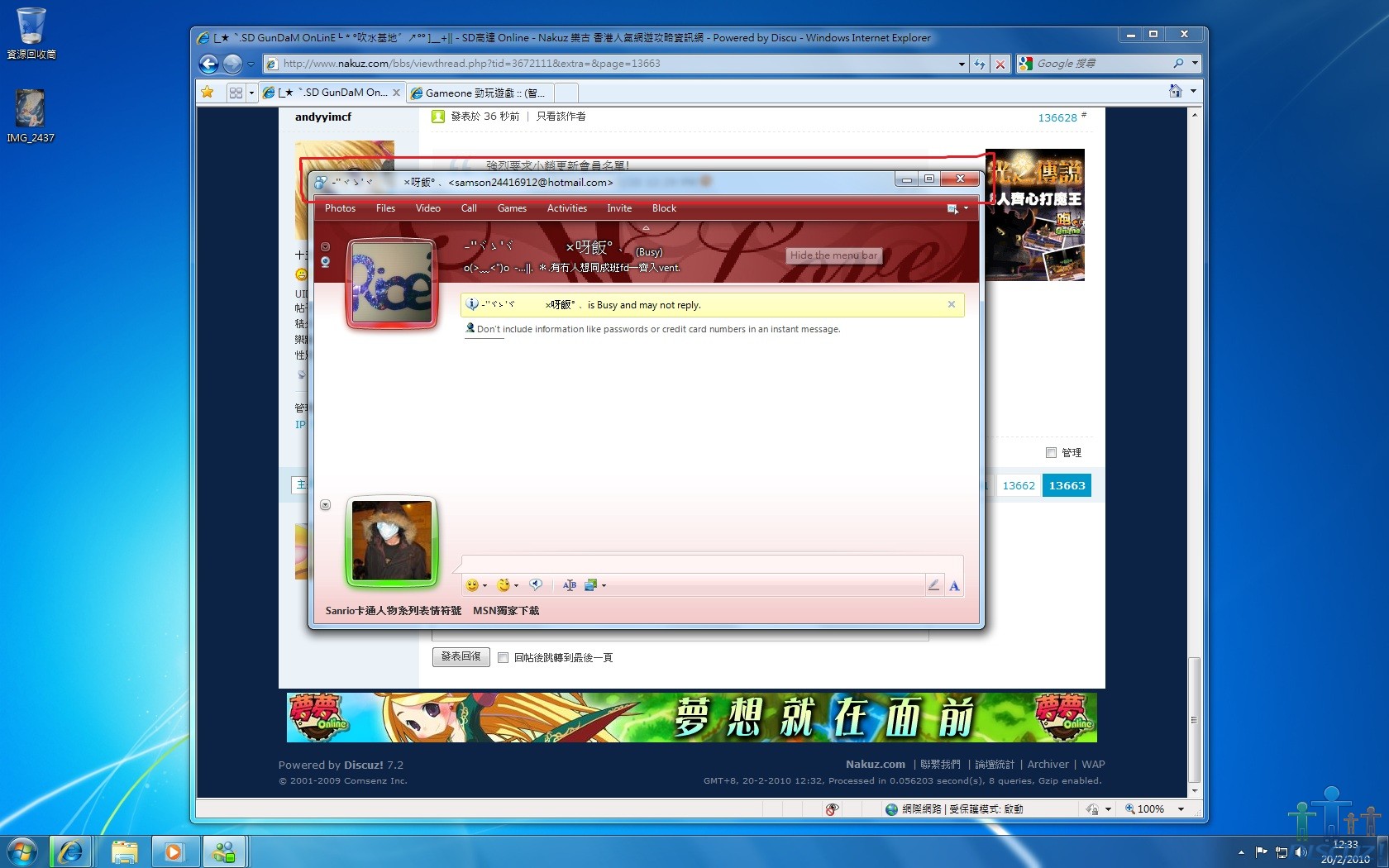
Task: Open the recent pages dropdown arrow
Action: tap(251, 64)
